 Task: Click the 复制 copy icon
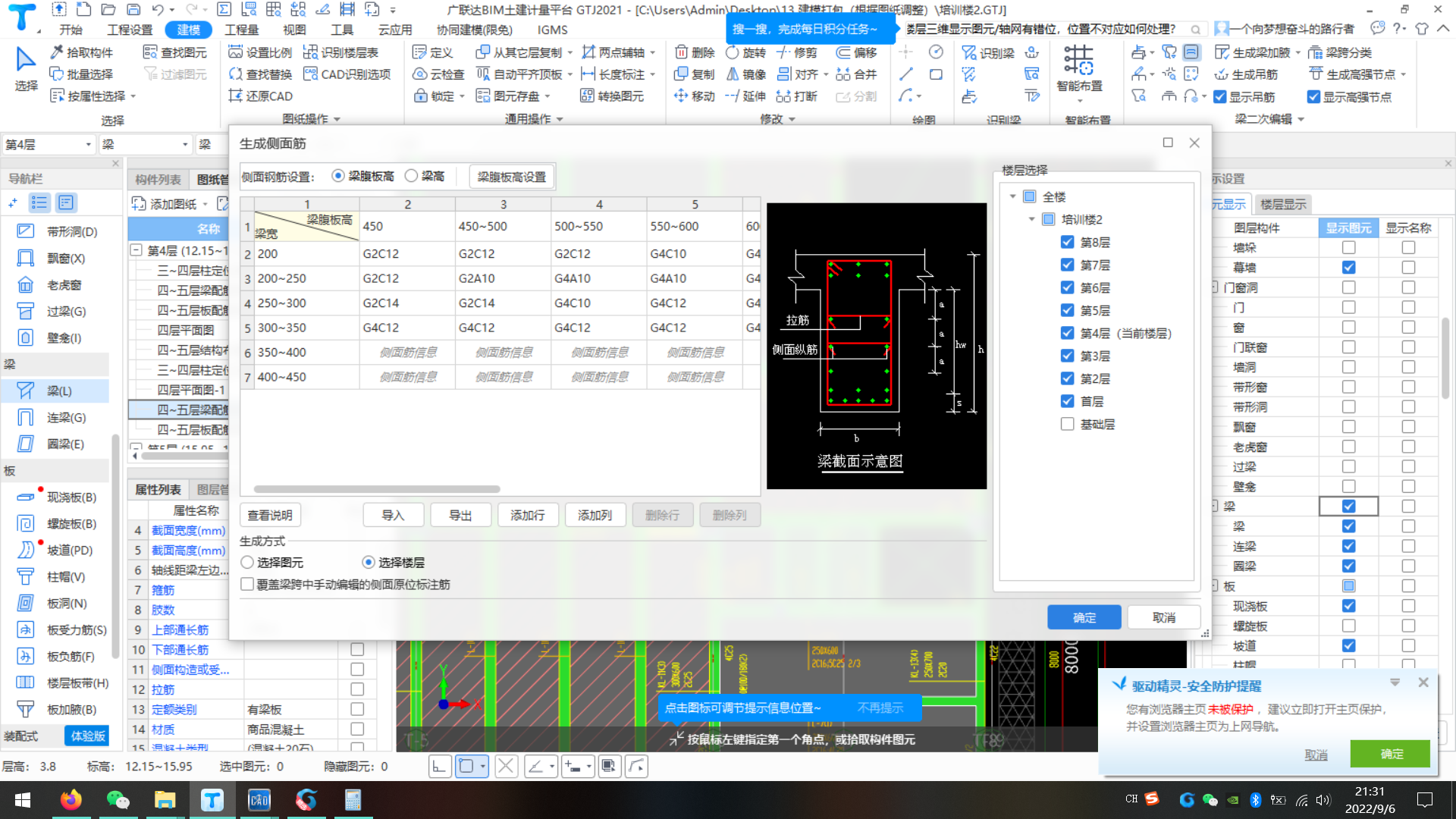click(x=681, y=74)
